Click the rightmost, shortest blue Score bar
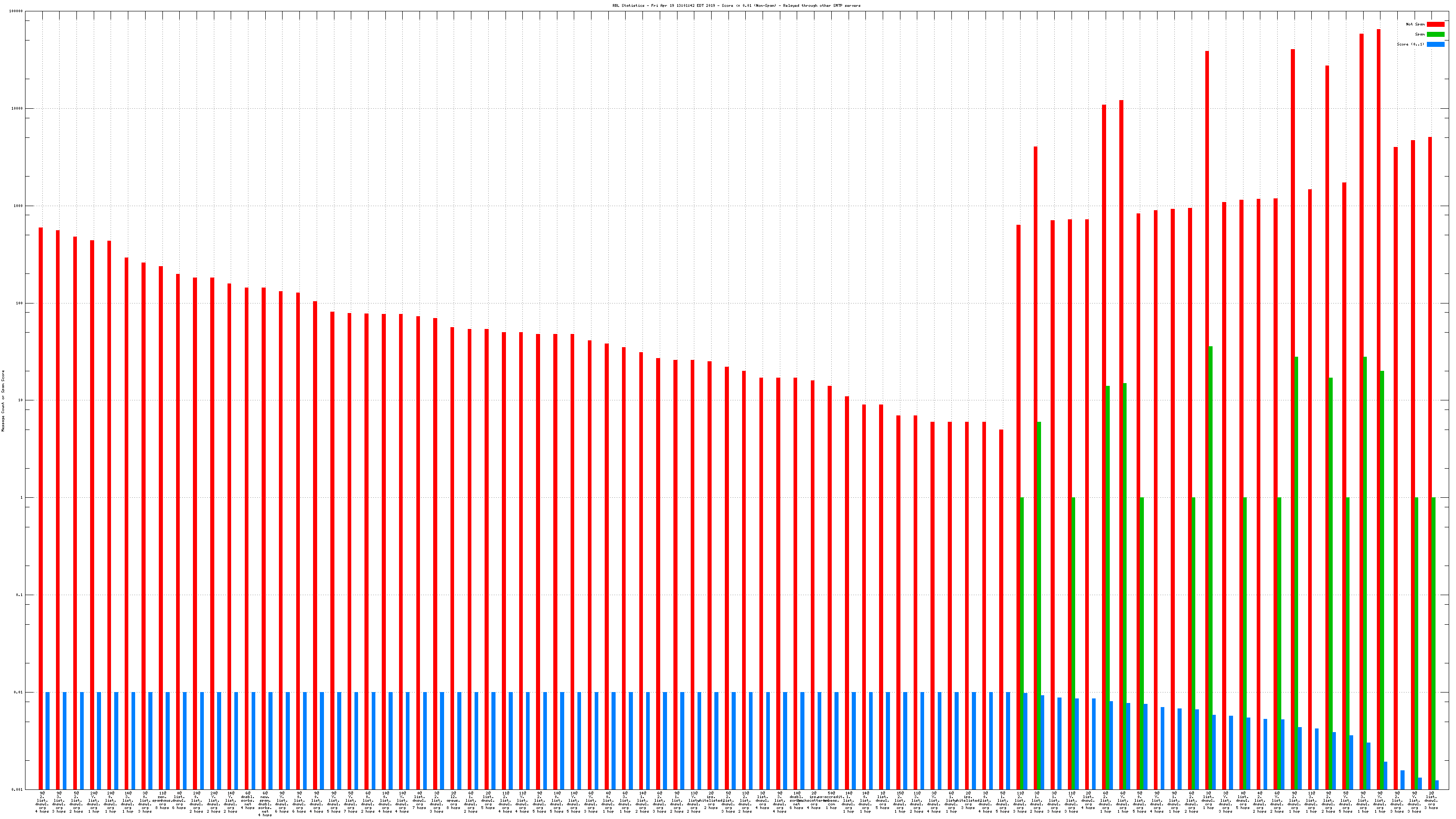1456x819 pixels. point(1437,784)
